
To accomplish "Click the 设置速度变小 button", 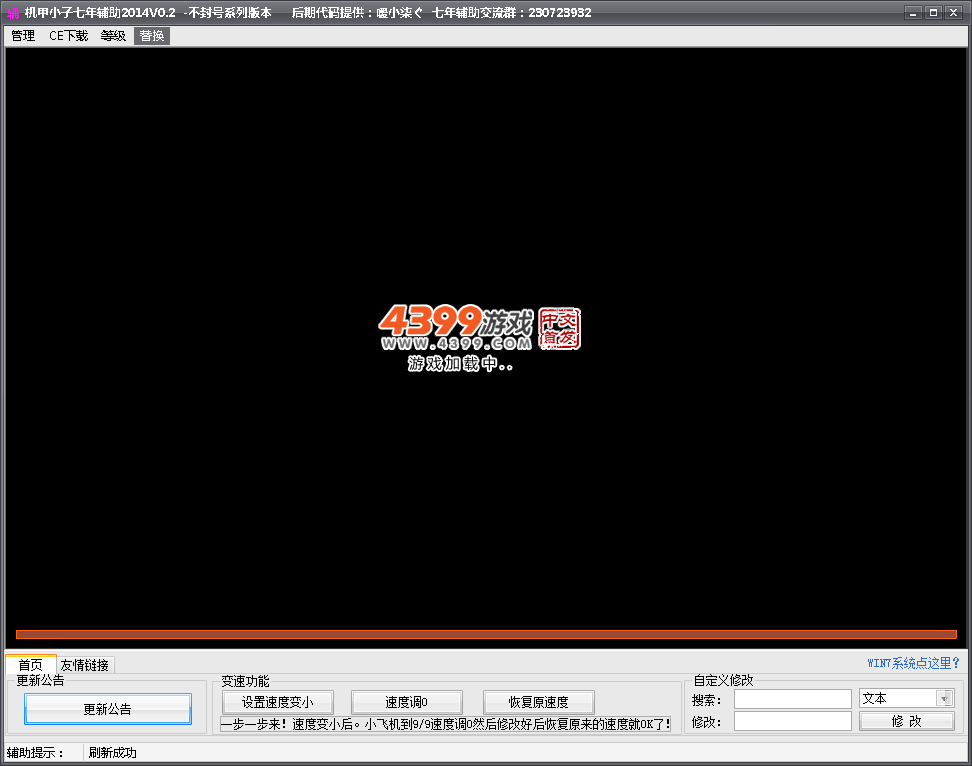I will coord(278,702).
